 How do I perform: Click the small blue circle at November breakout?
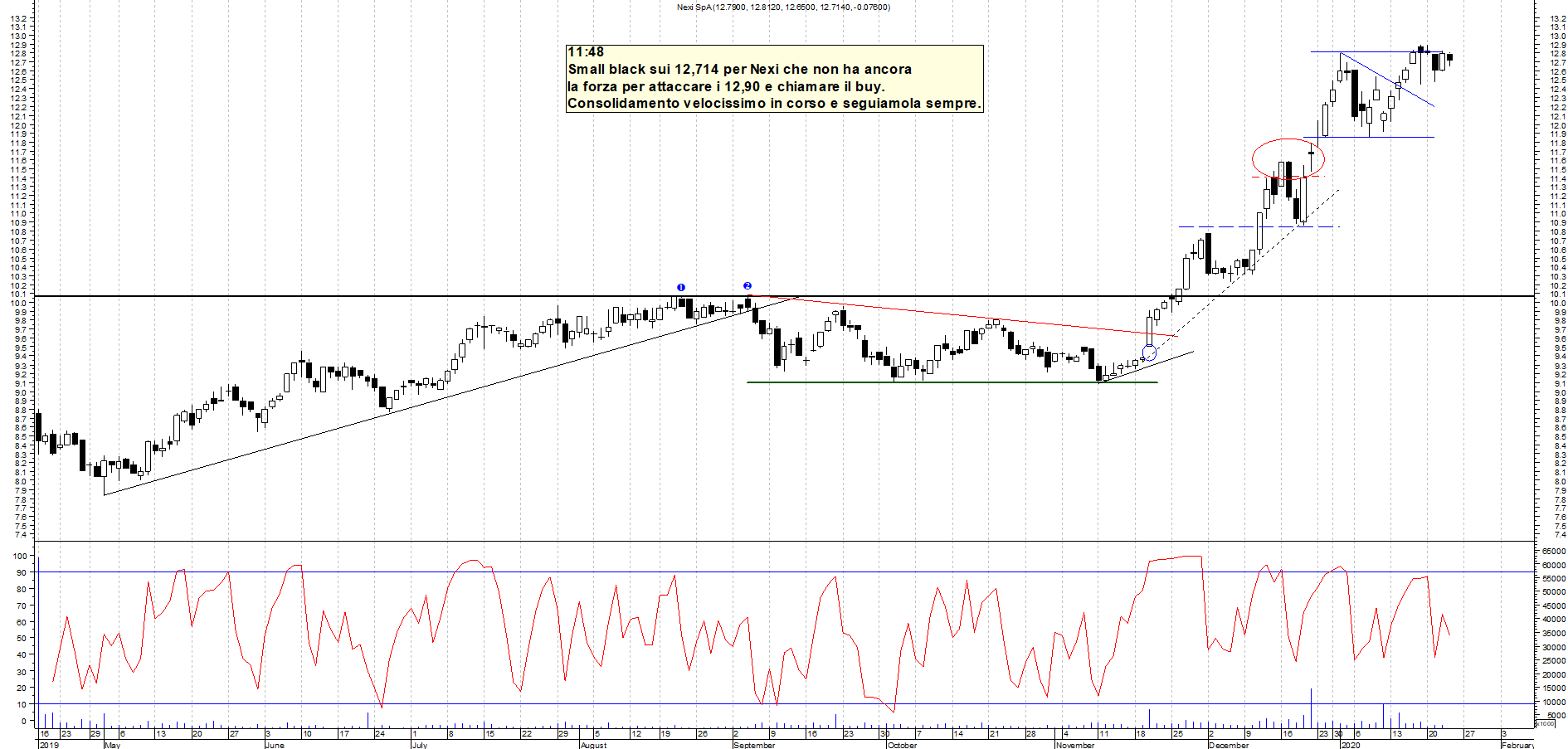(1149, 353)
